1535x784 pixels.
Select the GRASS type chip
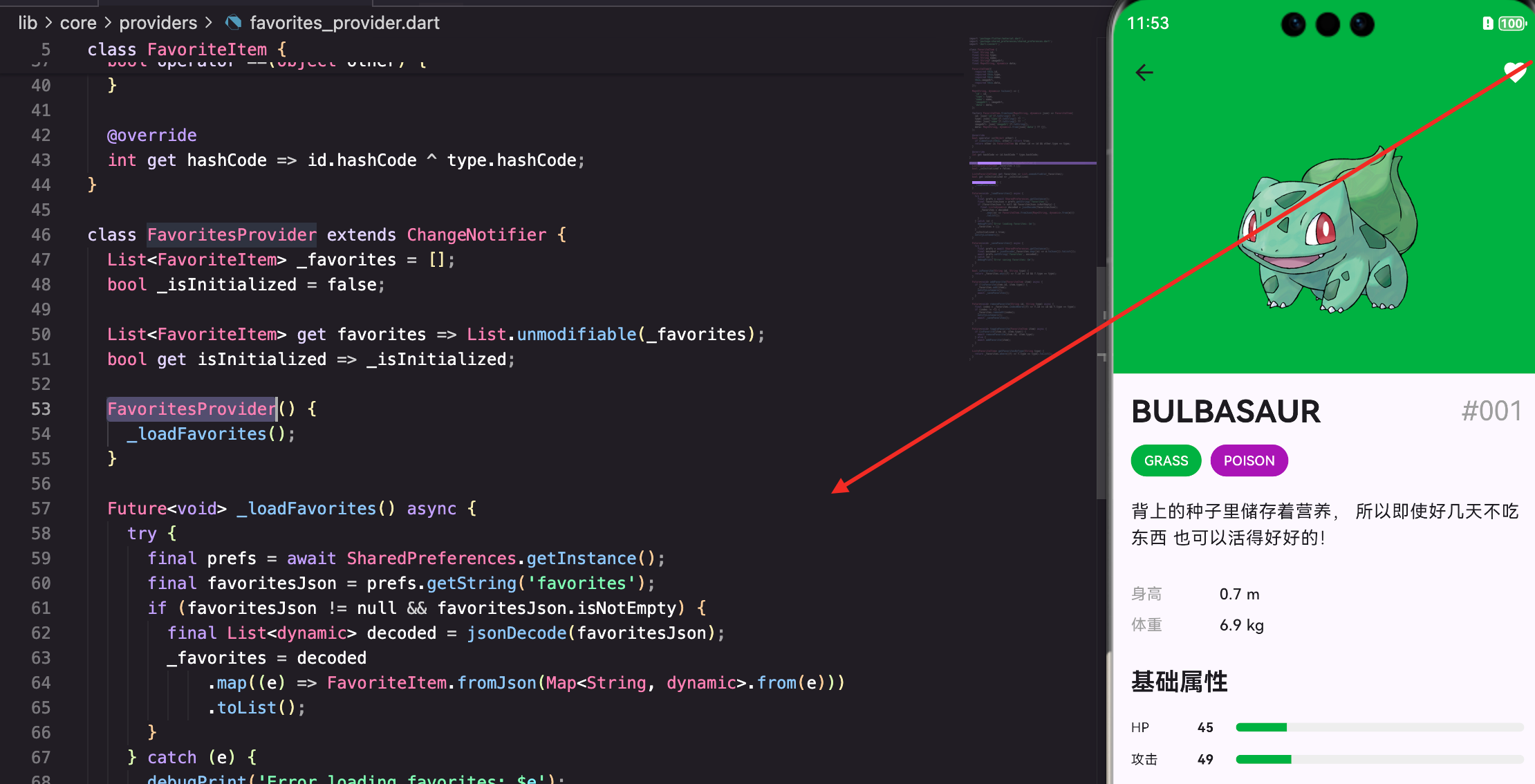click(1166, 460)
